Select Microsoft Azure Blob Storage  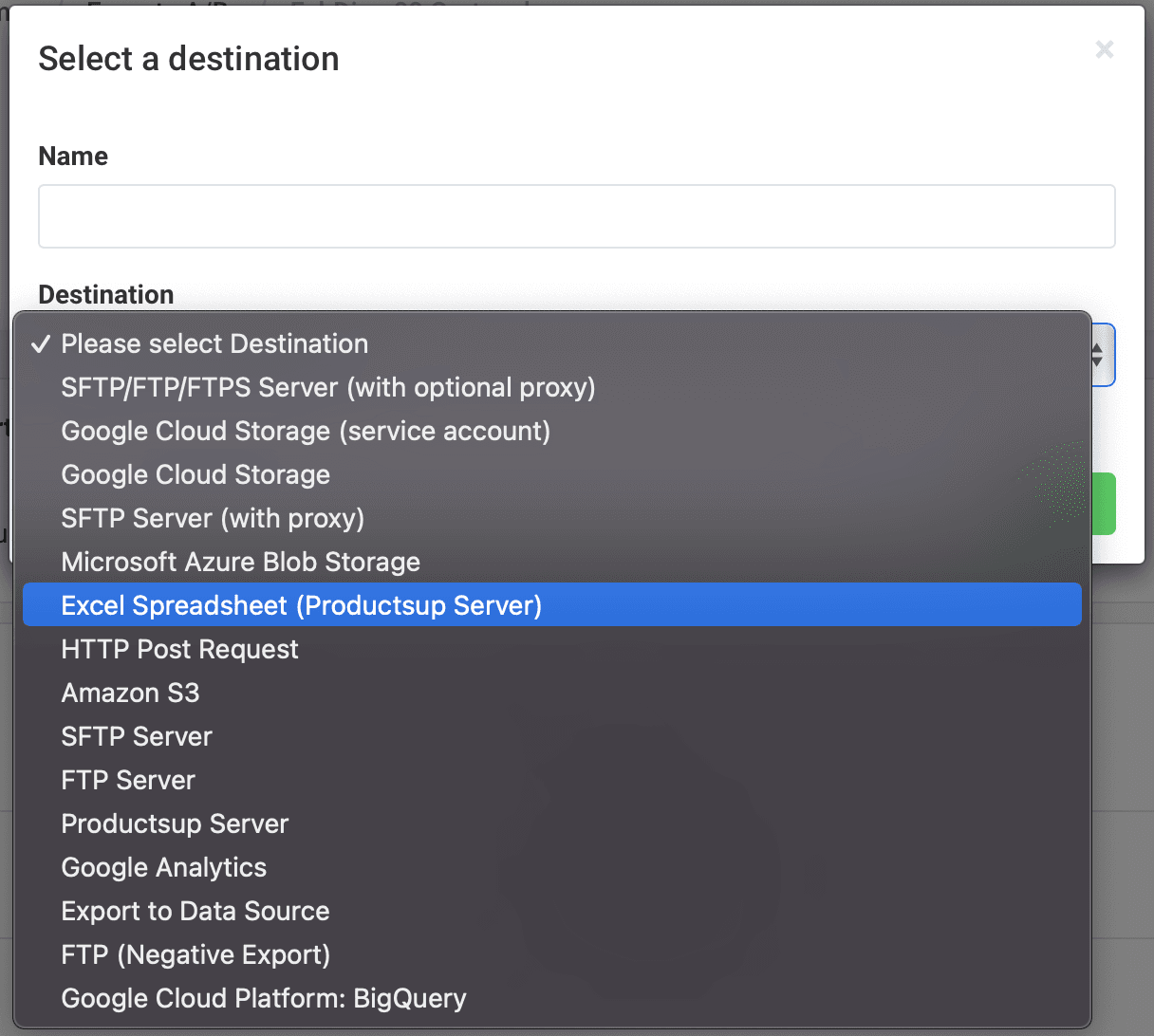click(240, 562)
